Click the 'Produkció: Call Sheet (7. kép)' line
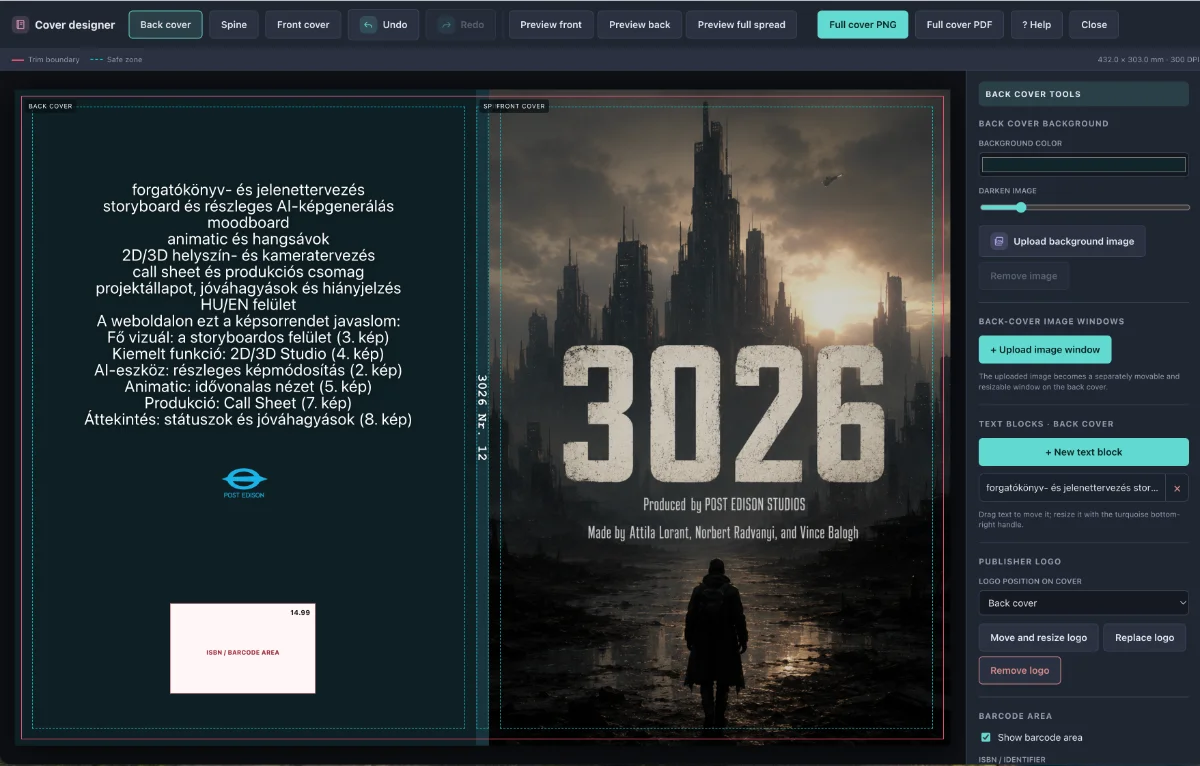1200x766 pixels. (248, 403)
